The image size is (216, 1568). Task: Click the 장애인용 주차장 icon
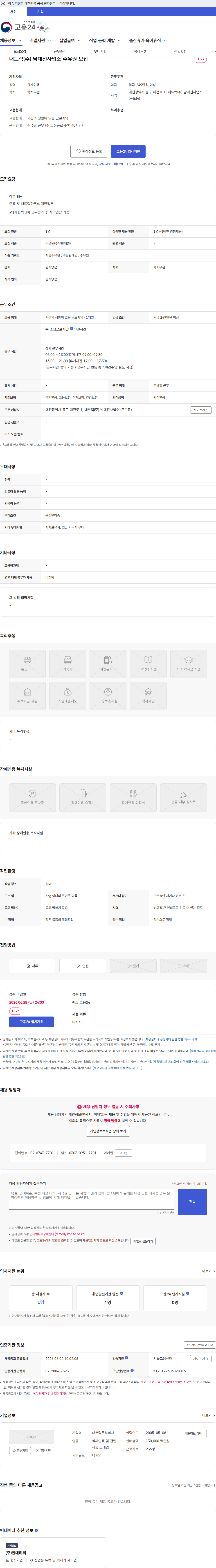[x=32, y=797]
